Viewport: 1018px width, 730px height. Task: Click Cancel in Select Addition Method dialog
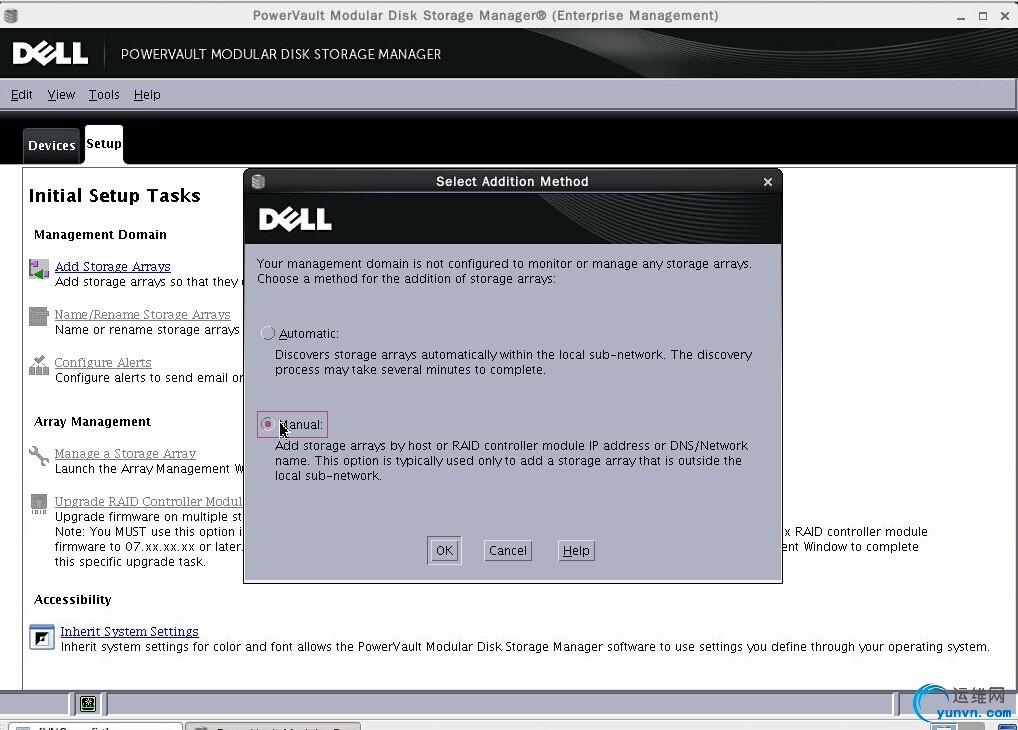(508, 551)
